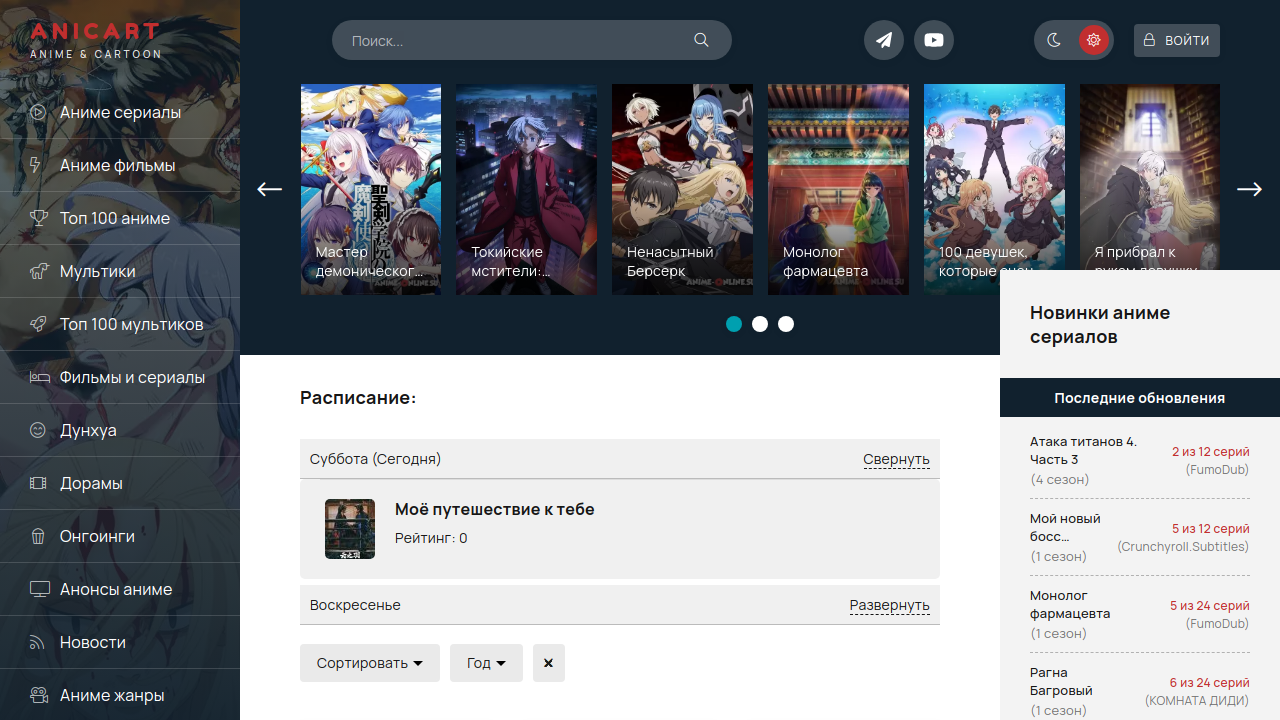Click Новинки аниме сериалов heading
1280x720 pixels.
click(1100, 325)
